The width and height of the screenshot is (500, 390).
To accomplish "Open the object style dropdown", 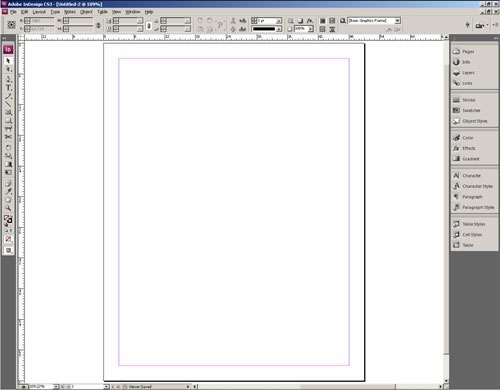I will pos(397,21).
